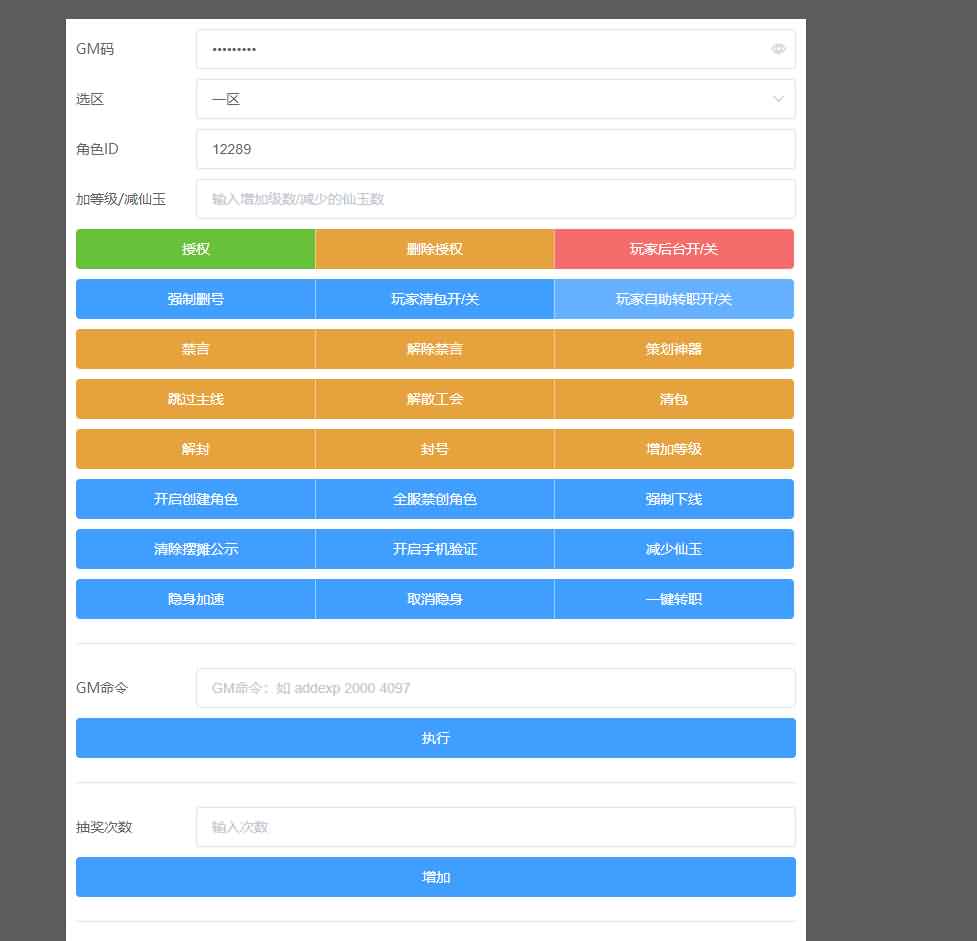
Task: Click the 一键转职 button
Action: point(674,599)
